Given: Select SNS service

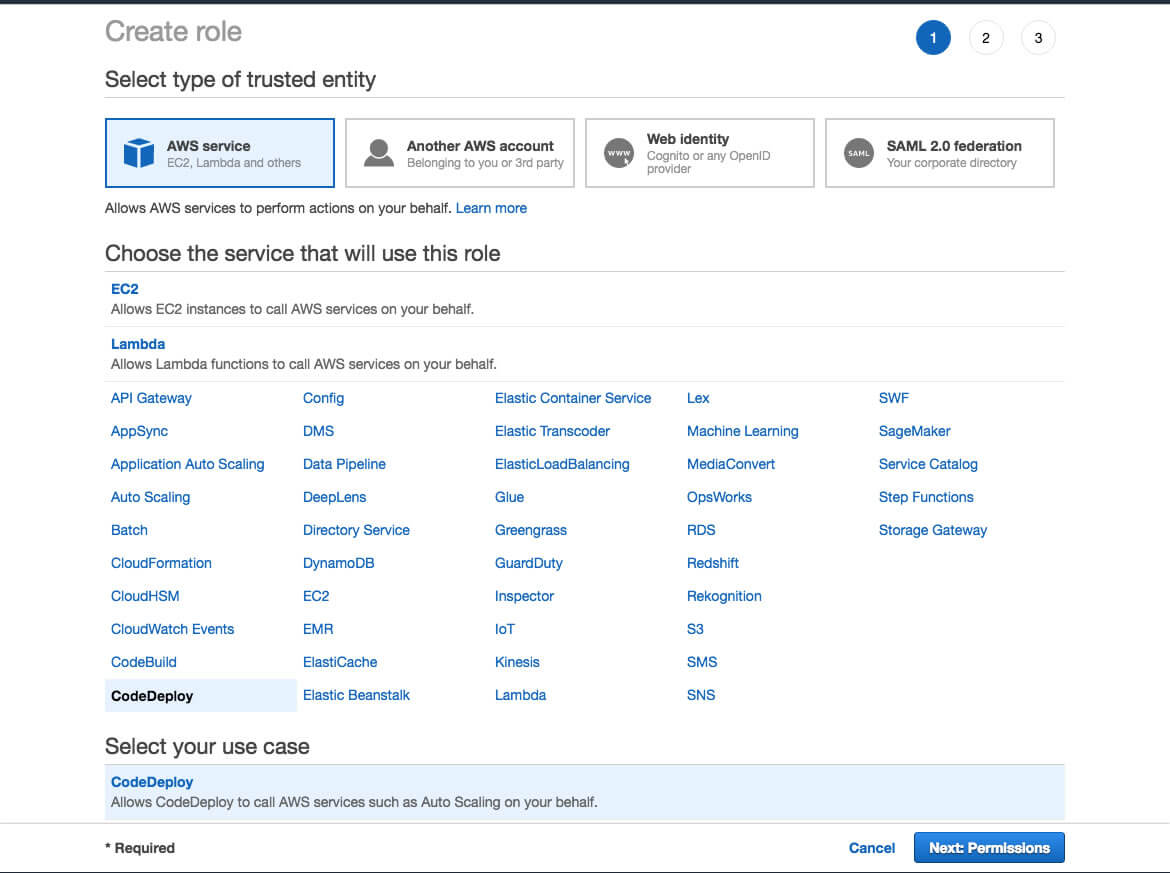Looking at the screenshot, I should coord(701,695).
